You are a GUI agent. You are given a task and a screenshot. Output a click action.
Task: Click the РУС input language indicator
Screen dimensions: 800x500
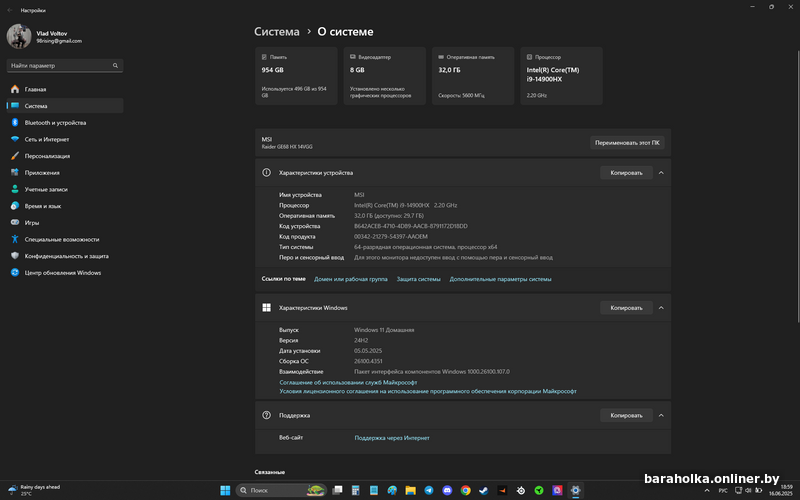click(x=723, y=491)
